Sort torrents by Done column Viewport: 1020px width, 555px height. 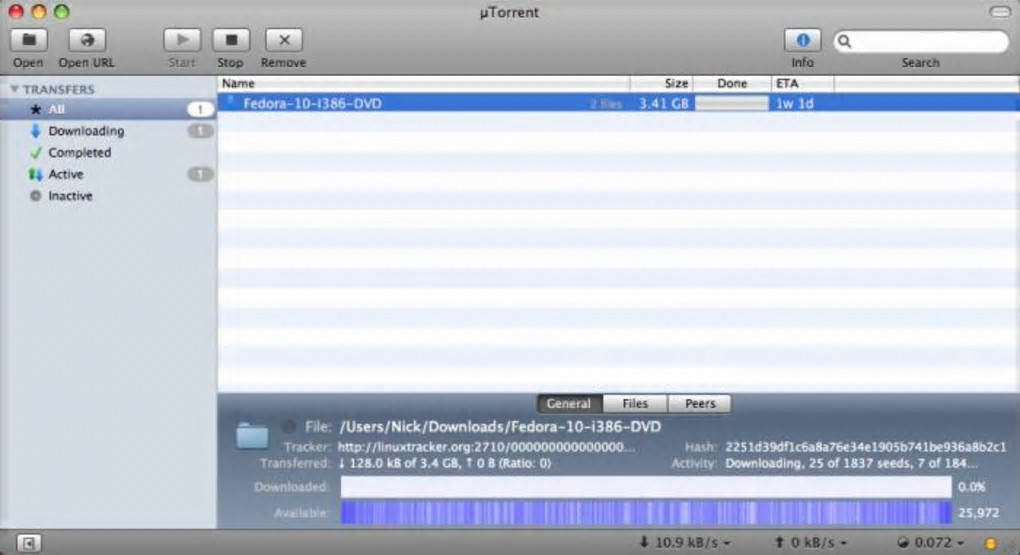[732, 83]
